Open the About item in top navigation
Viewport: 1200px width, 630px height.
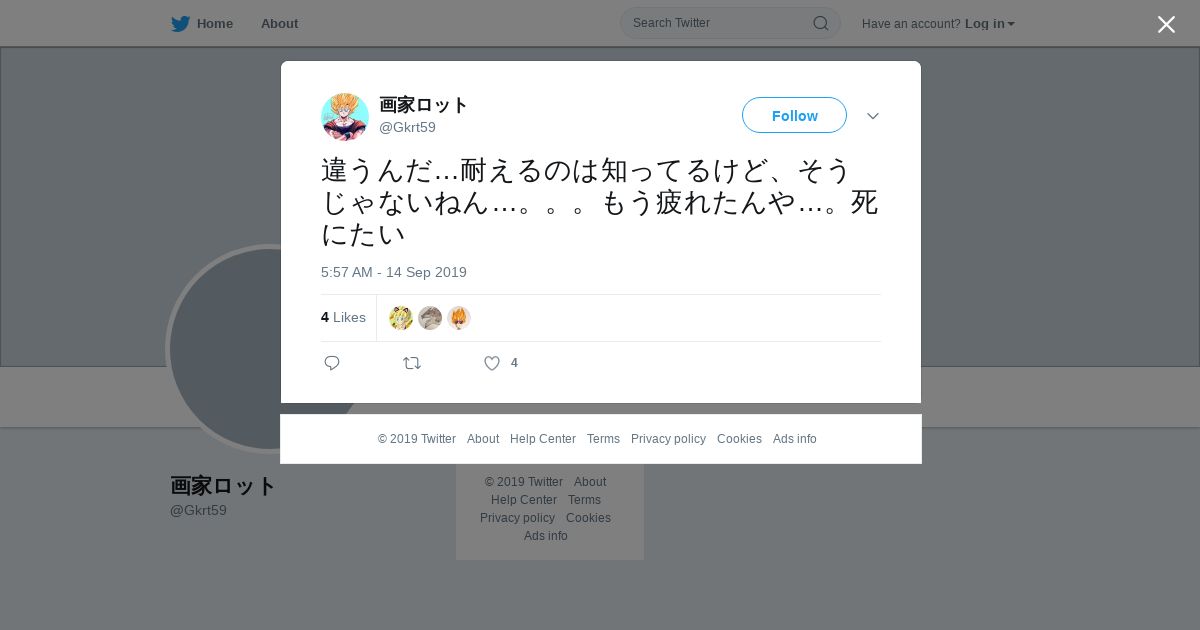click(279, 24)
